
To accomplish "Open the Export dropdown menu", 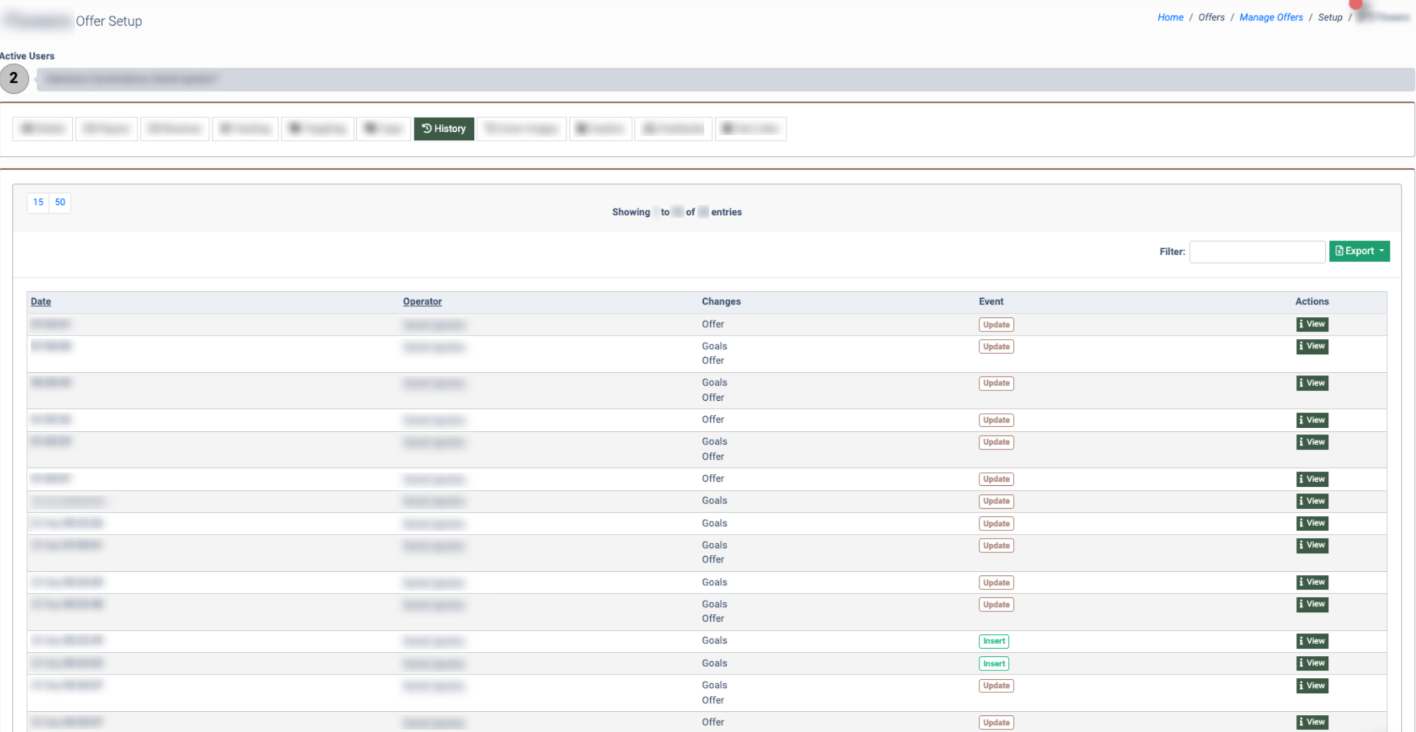I will click(x=1359, y=251).
